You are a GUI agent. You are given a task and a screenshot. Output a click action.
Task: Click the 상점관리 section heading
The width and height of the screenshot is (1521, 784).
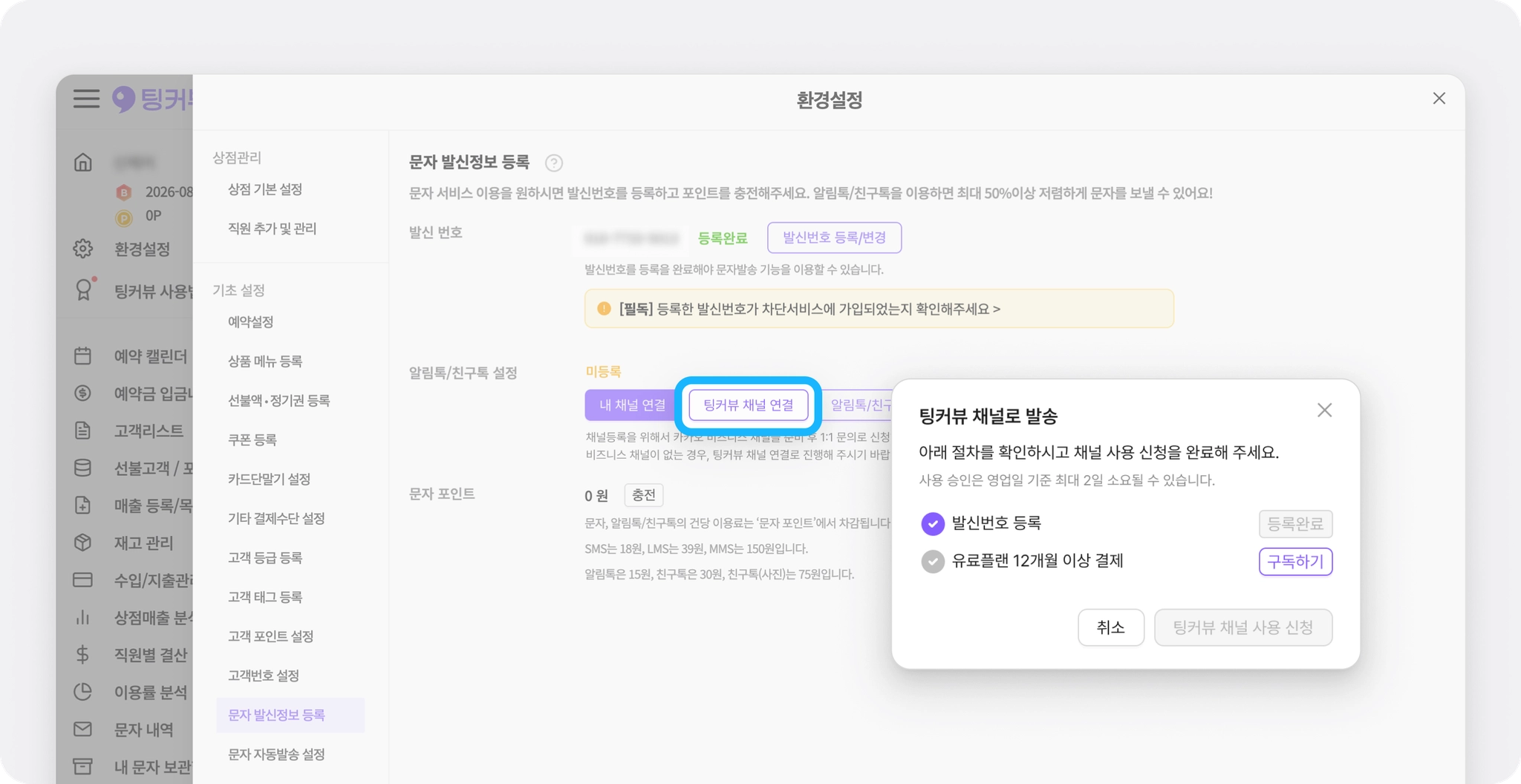(x=237, y=157)
